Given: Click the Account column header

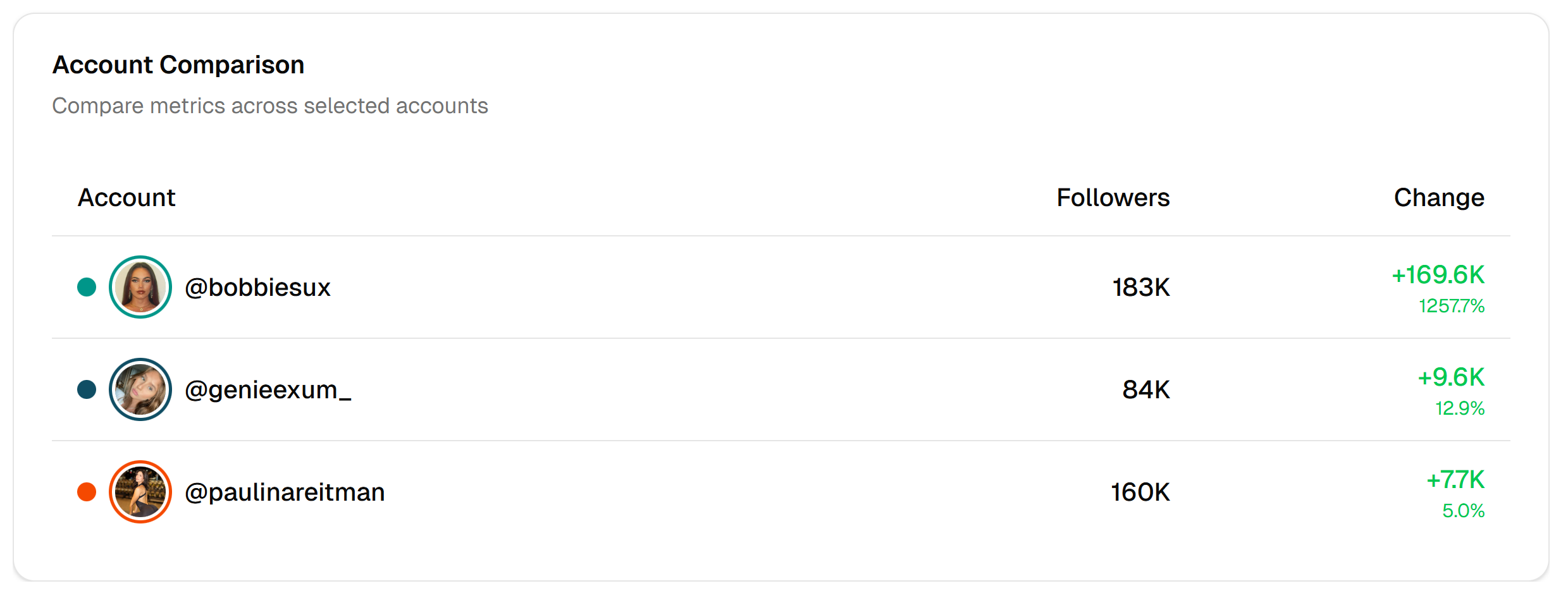Looking at the screenshot, I should [127, 198].
